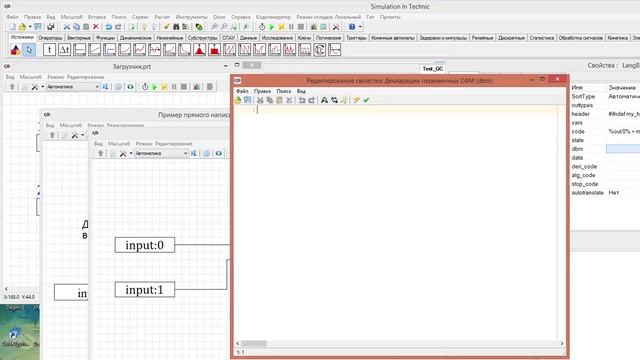This screenshot has height=360, width=640.
Task: Click up arrow icon in Загрузчик.prt toolbar
Action: pyautogui.click(x=12, y=87)
